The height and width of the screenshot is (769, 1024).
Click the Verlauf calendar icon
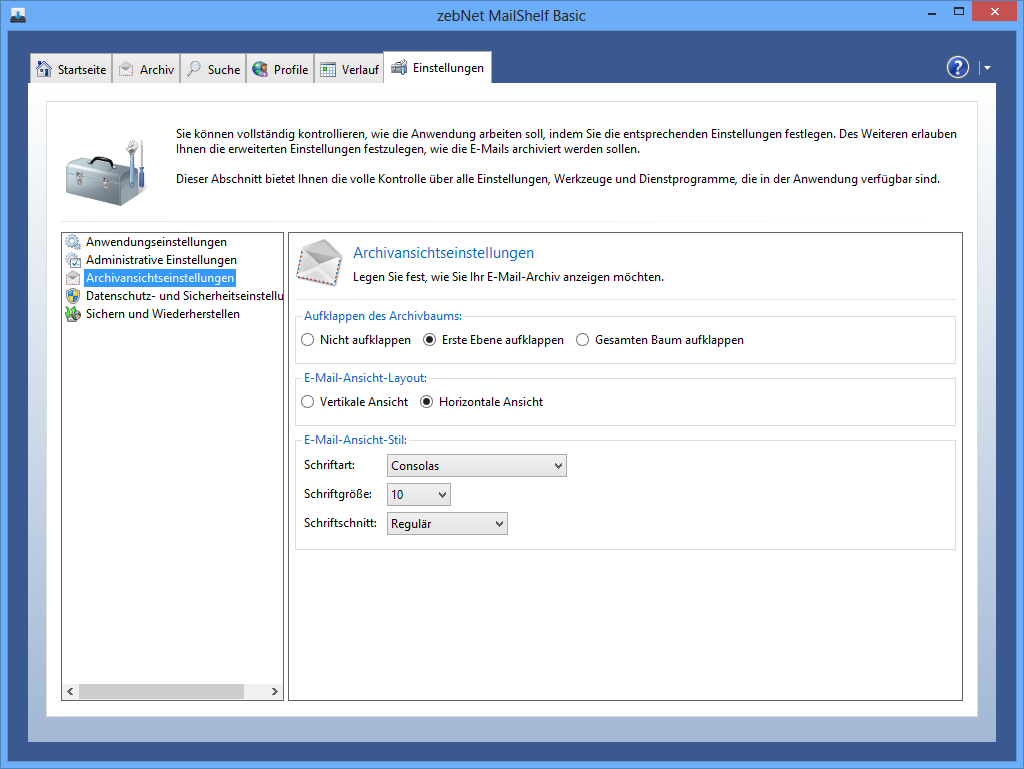click(328, 69)
